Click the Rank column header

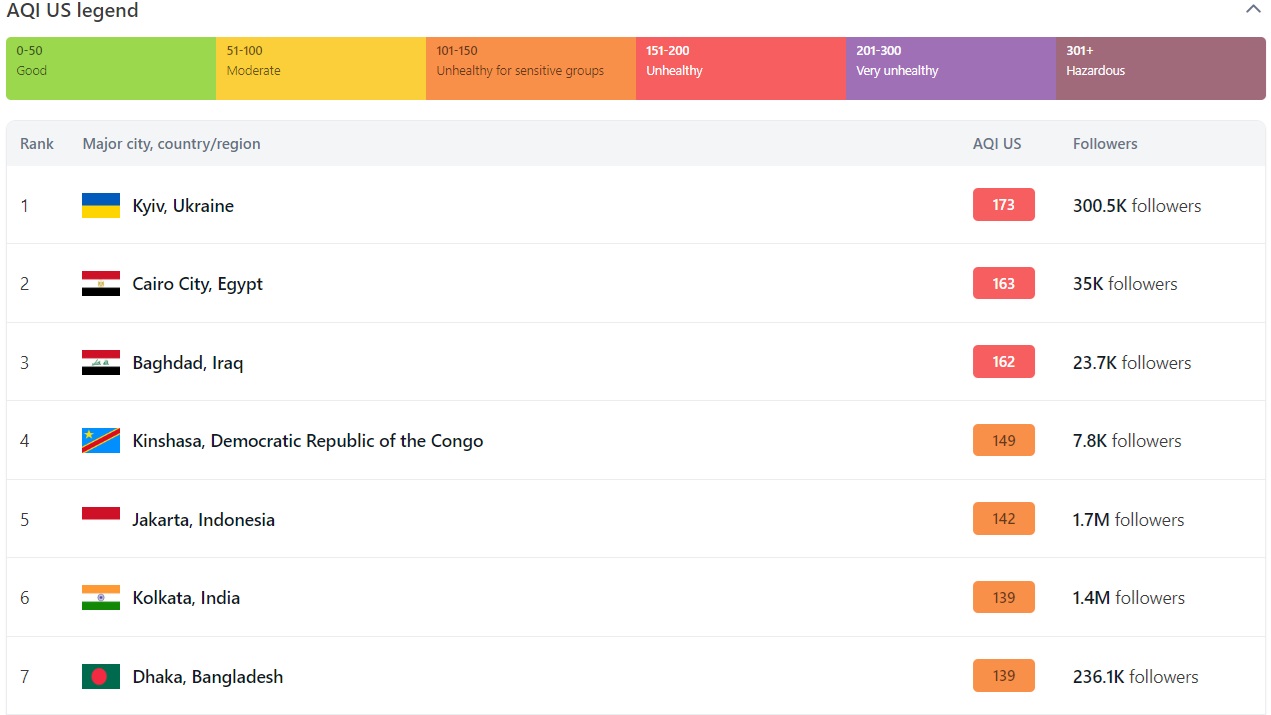point(37,144)
